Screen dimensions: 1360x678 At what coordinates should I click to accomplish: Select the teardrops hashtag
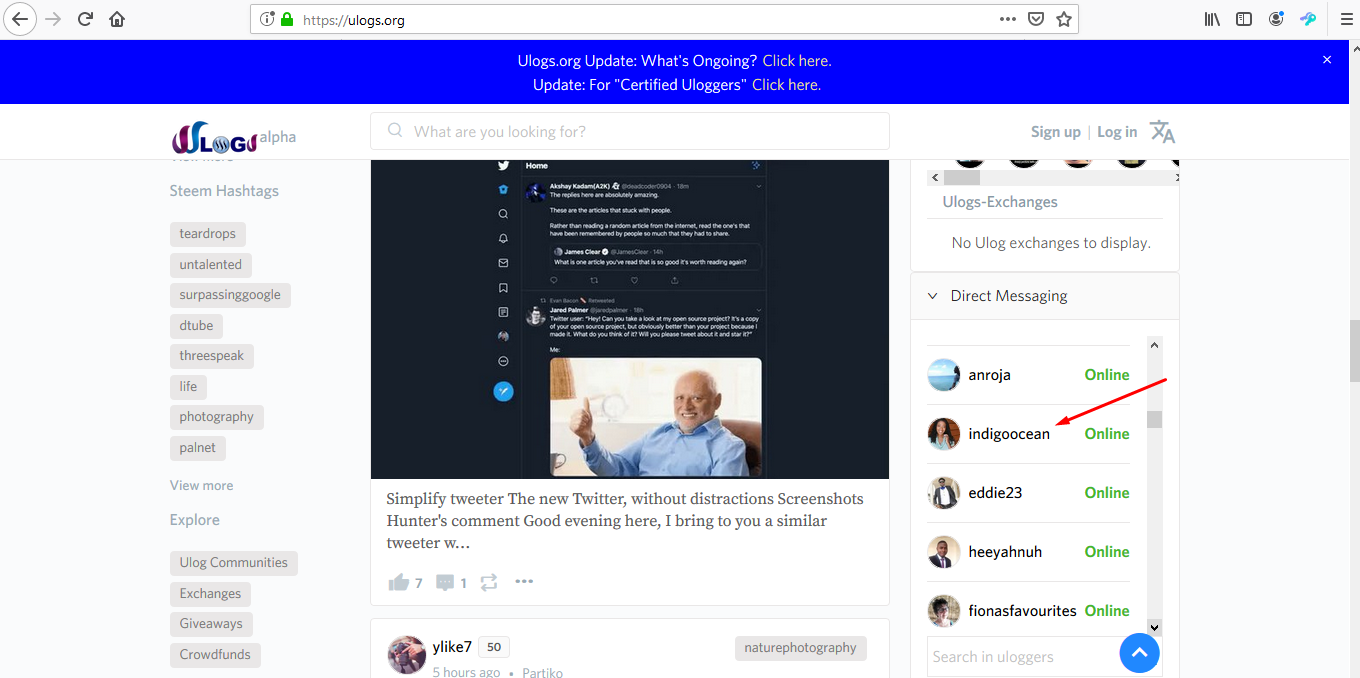(208, 234)
